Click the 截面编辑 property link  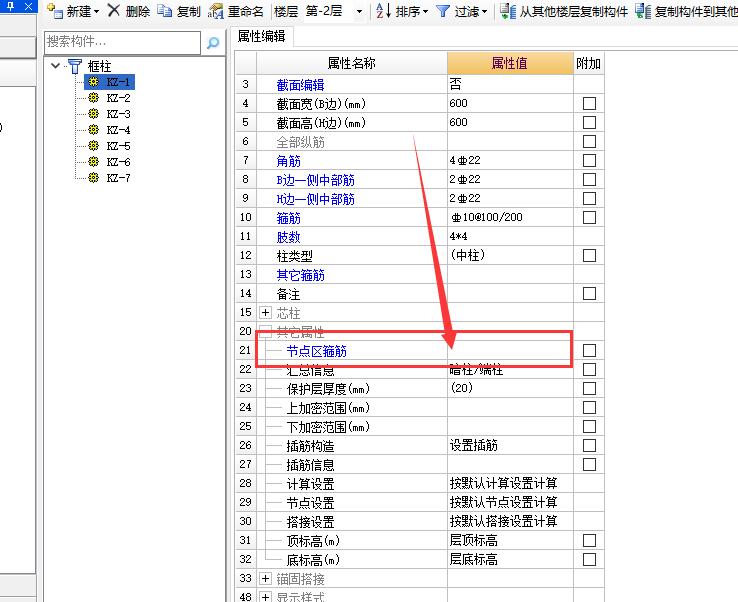click(300, 85)
